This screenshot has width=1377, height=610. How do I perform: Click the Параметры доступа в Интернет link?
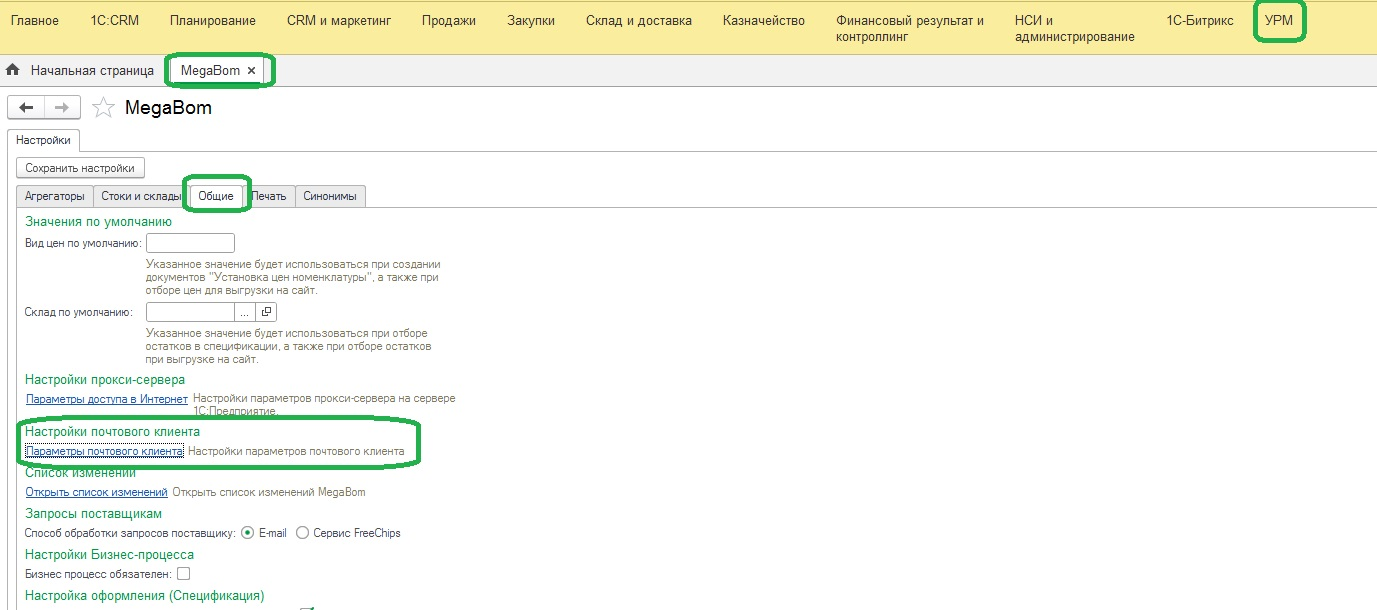106,399
